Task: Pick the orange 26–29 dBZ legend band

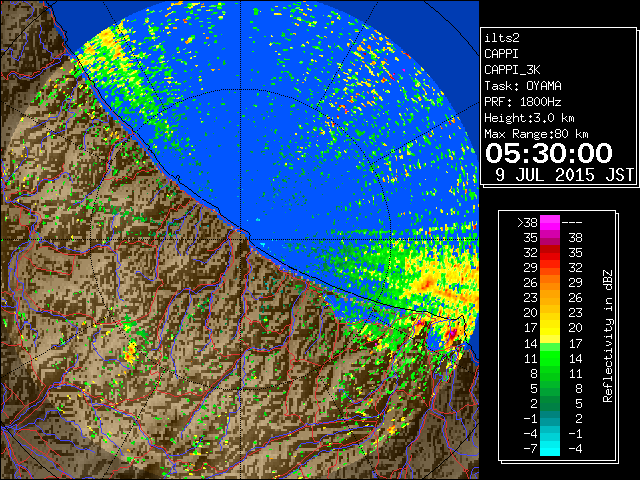Action: (550, 282)
